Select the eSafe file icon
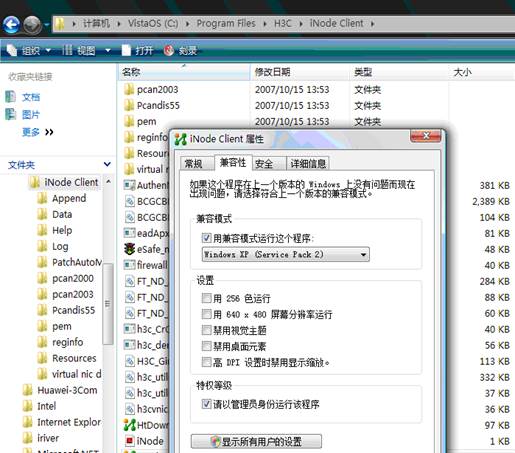This screenshot has width=515, height=453. coord(129,249)
